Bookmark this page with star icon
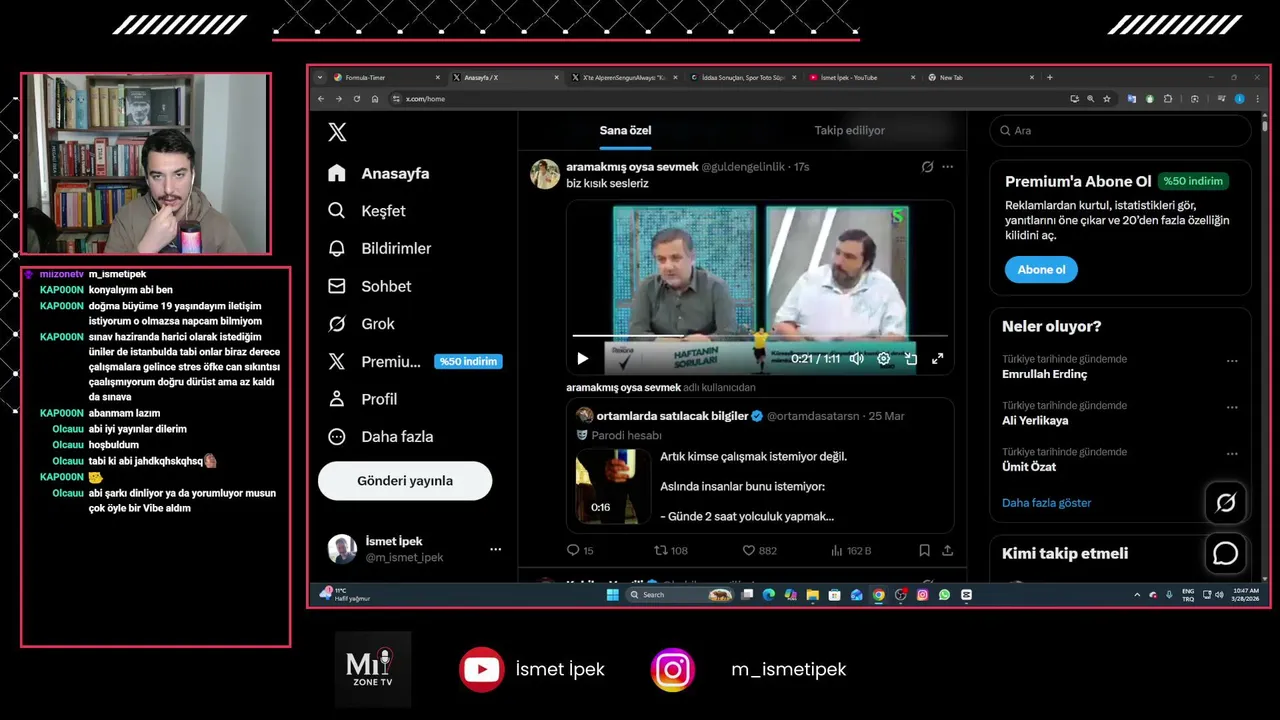The height and width of the screenshot is (720, 1280). click(x=1107, y=99)
